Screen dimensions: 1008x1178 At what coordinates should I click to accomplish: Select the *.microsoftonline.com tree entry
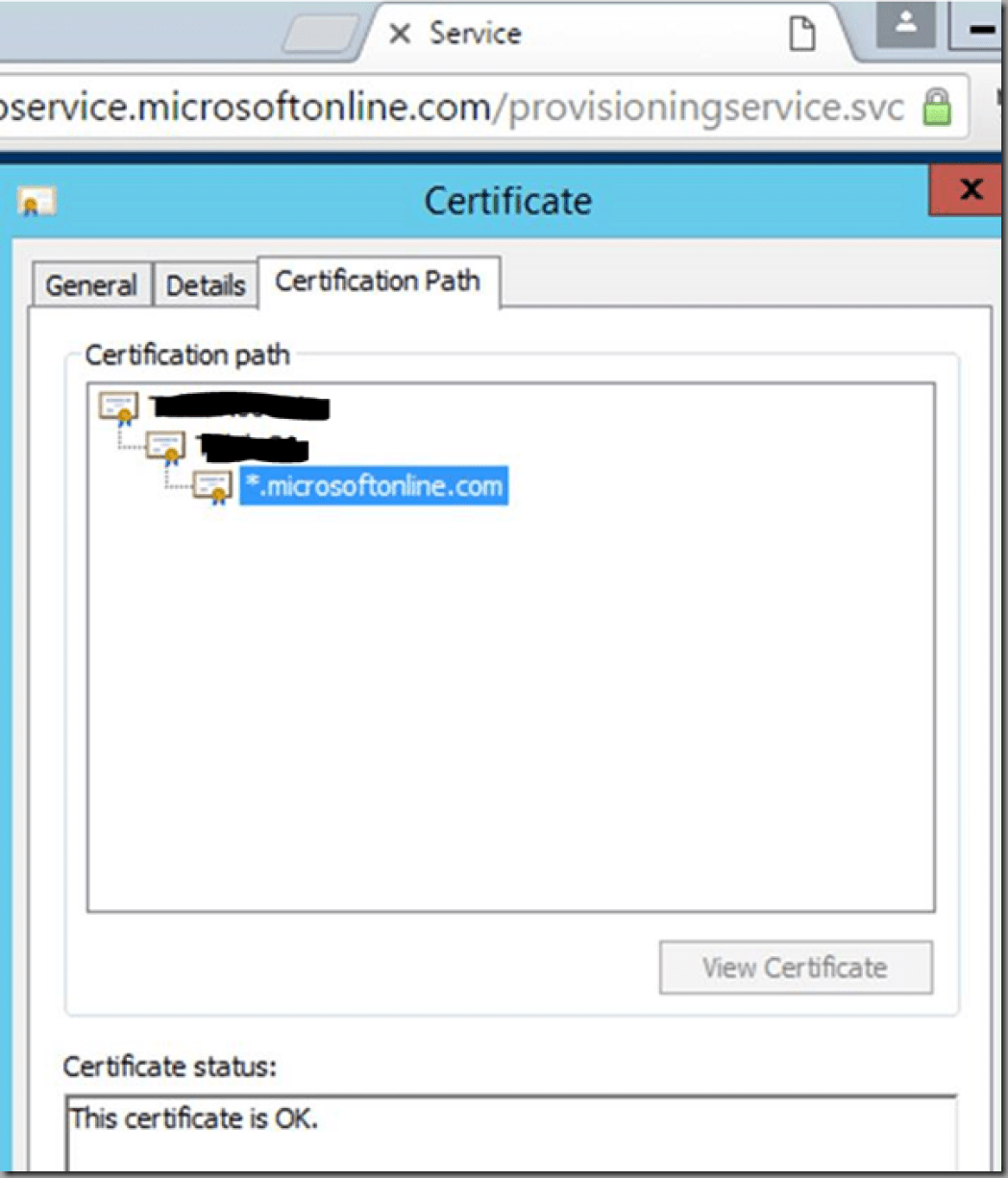tap(373, 485)
